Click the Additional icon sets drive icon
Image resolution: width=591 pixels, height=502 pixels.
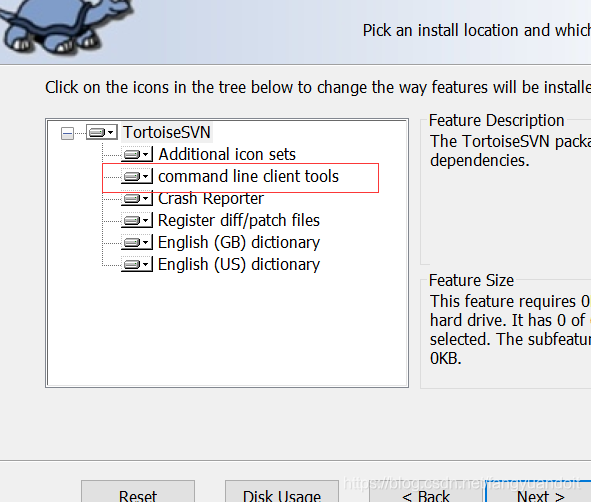point(137,154)
